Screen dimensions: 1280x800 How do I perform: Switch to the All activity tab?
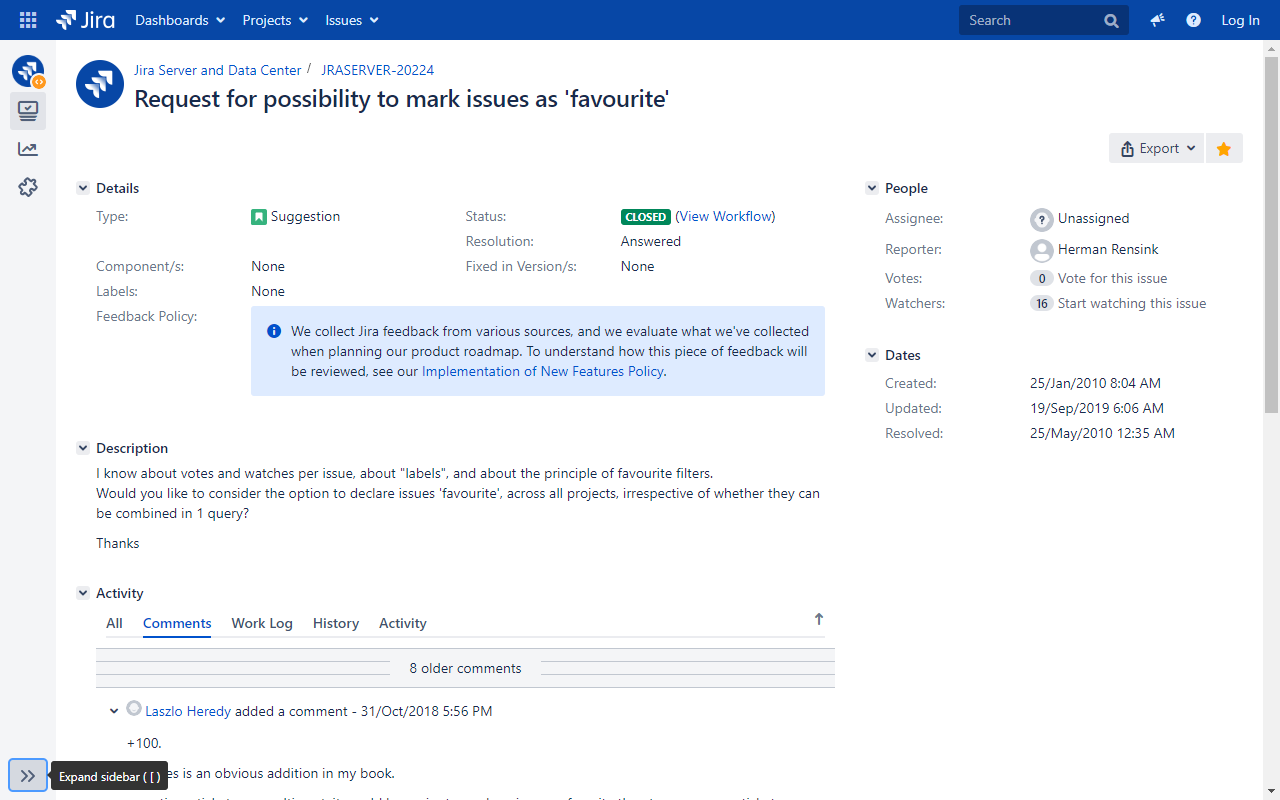click(115, 623)
